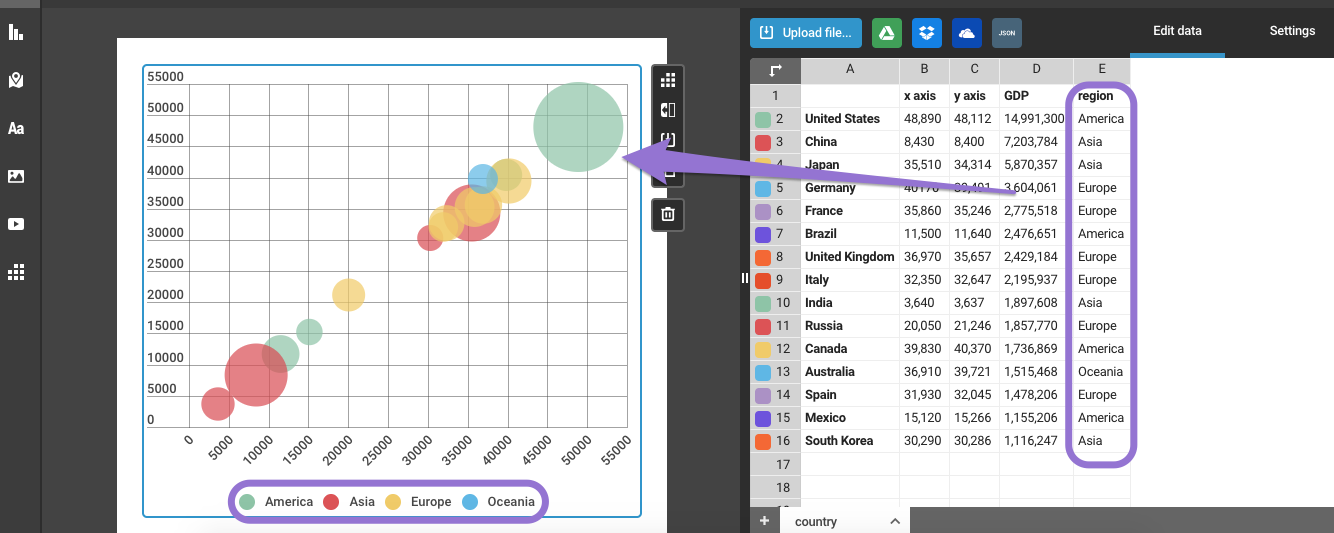The height and width of the screenshot is (533, 1334).
Task: Select the text (Aa) tool
Action: click(16, 128)
